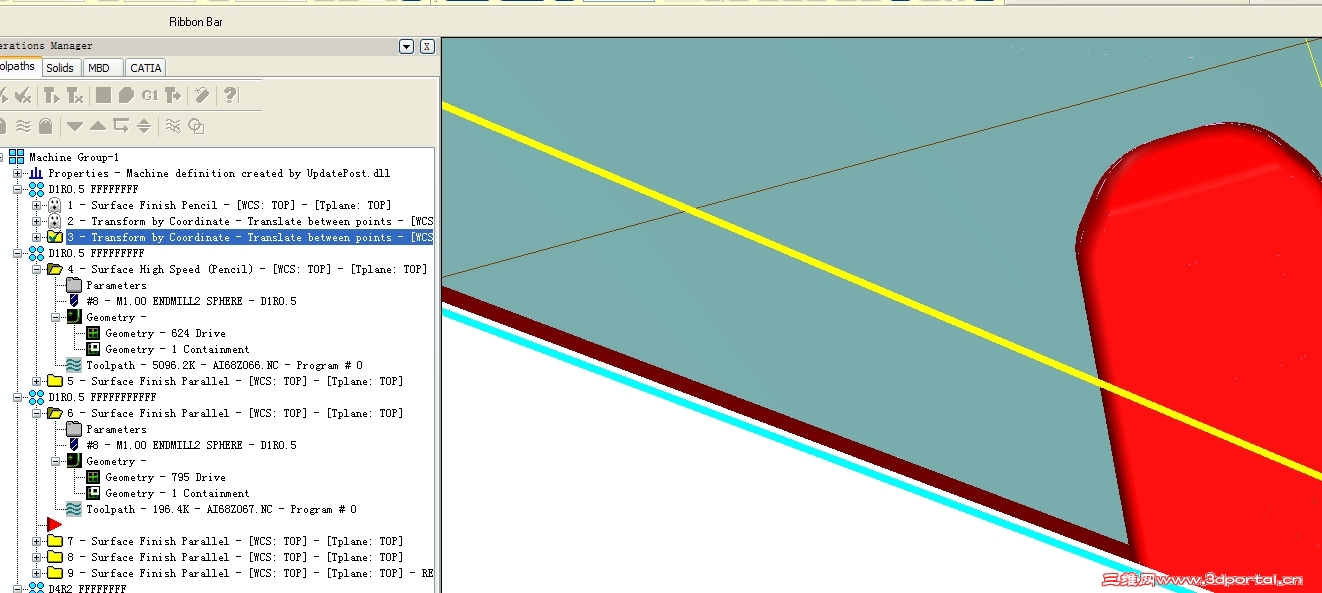This screenshot has width=1322, height=593.
Task: Expand the Properties machine definition node
Action: pos(17,173)
